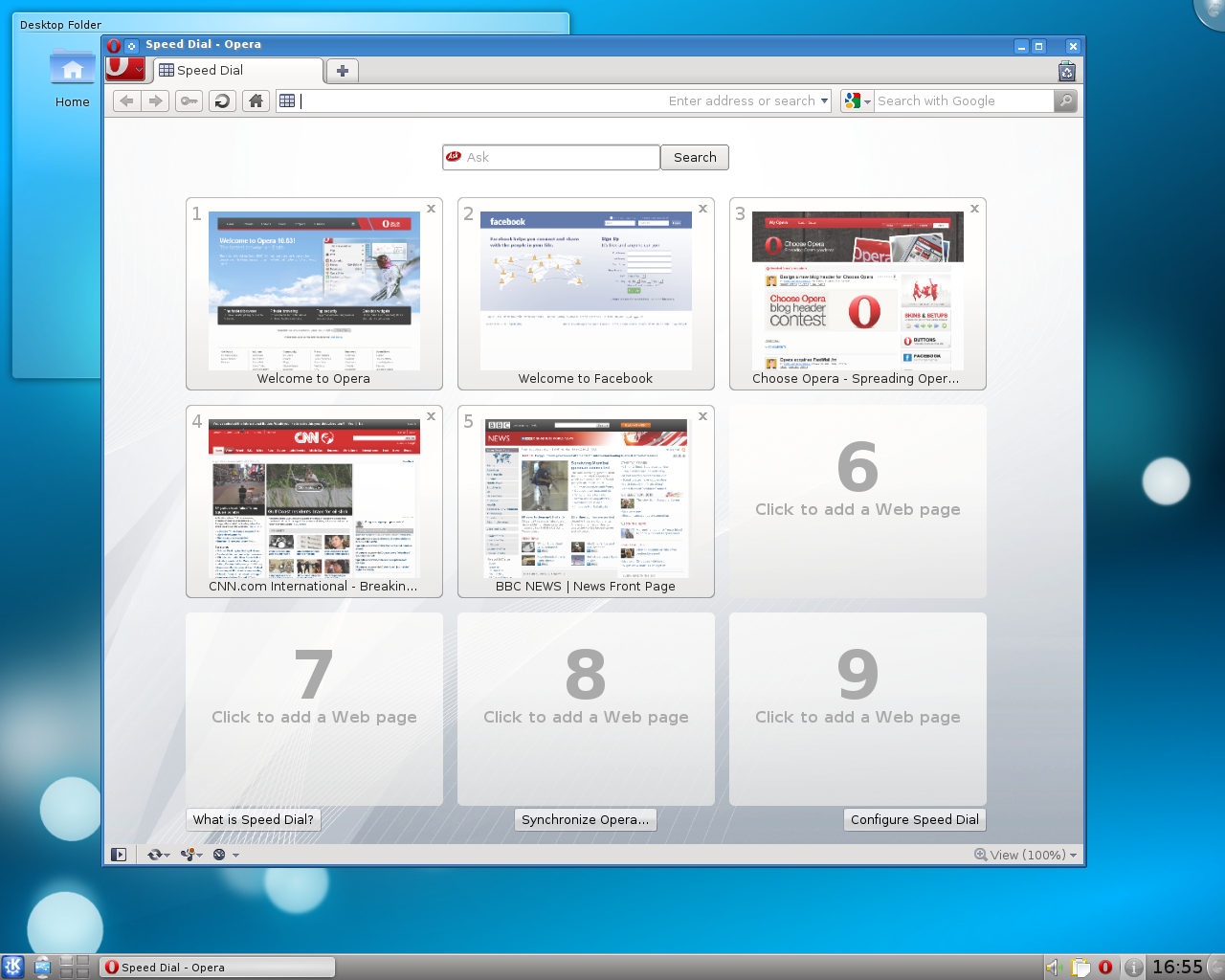Open Welcome to Opera speed dial thumbnail

pos(314,291)
